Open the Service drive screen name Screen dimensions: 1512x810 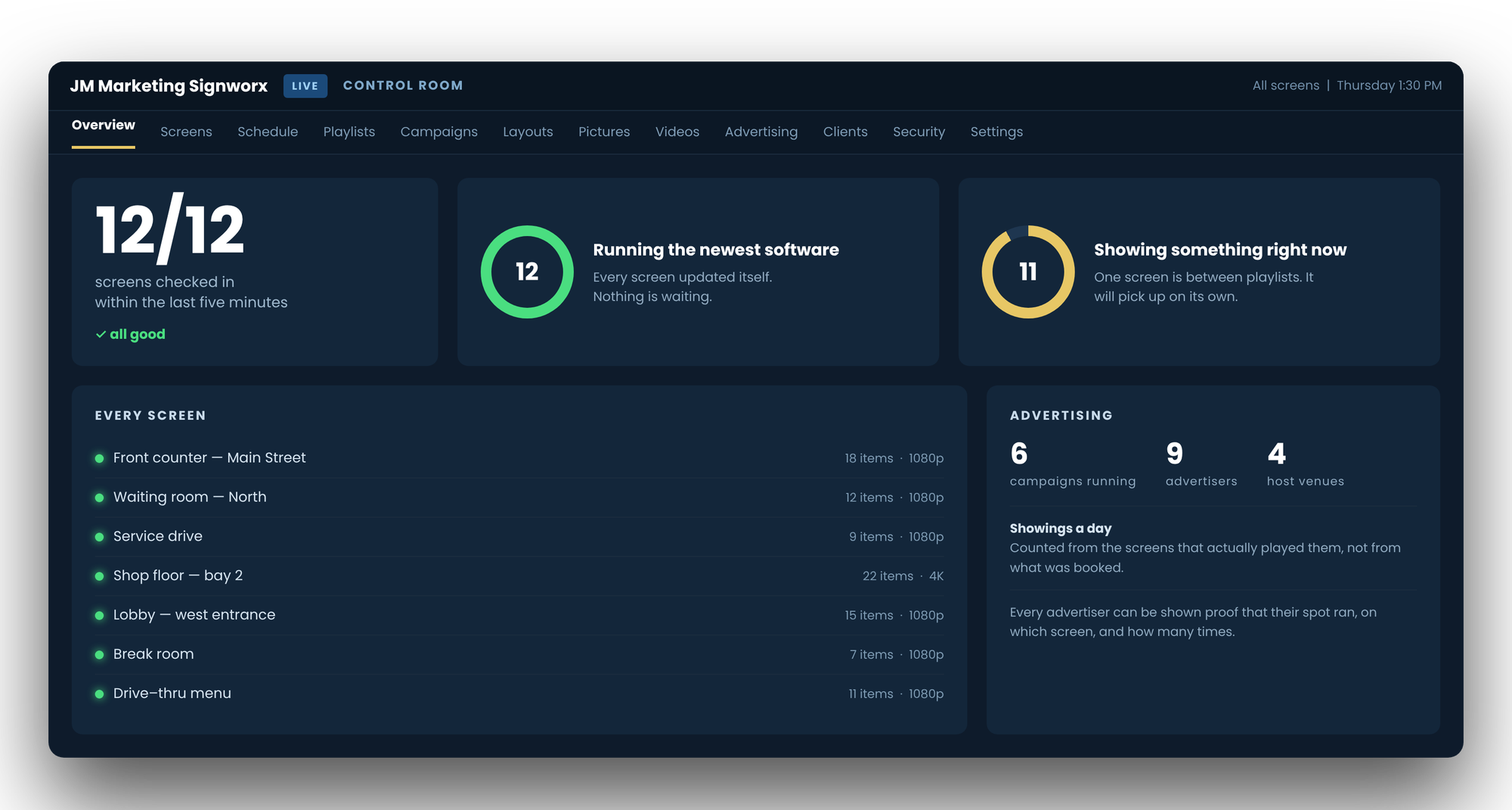tap(158, 536)
